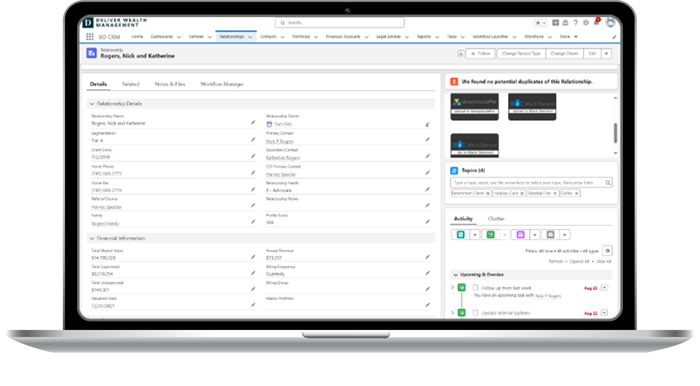Remove the Retirement Client topic tag
Image resolution: width=700 pixels, height=386 pixels.
(x=488, y=193)
